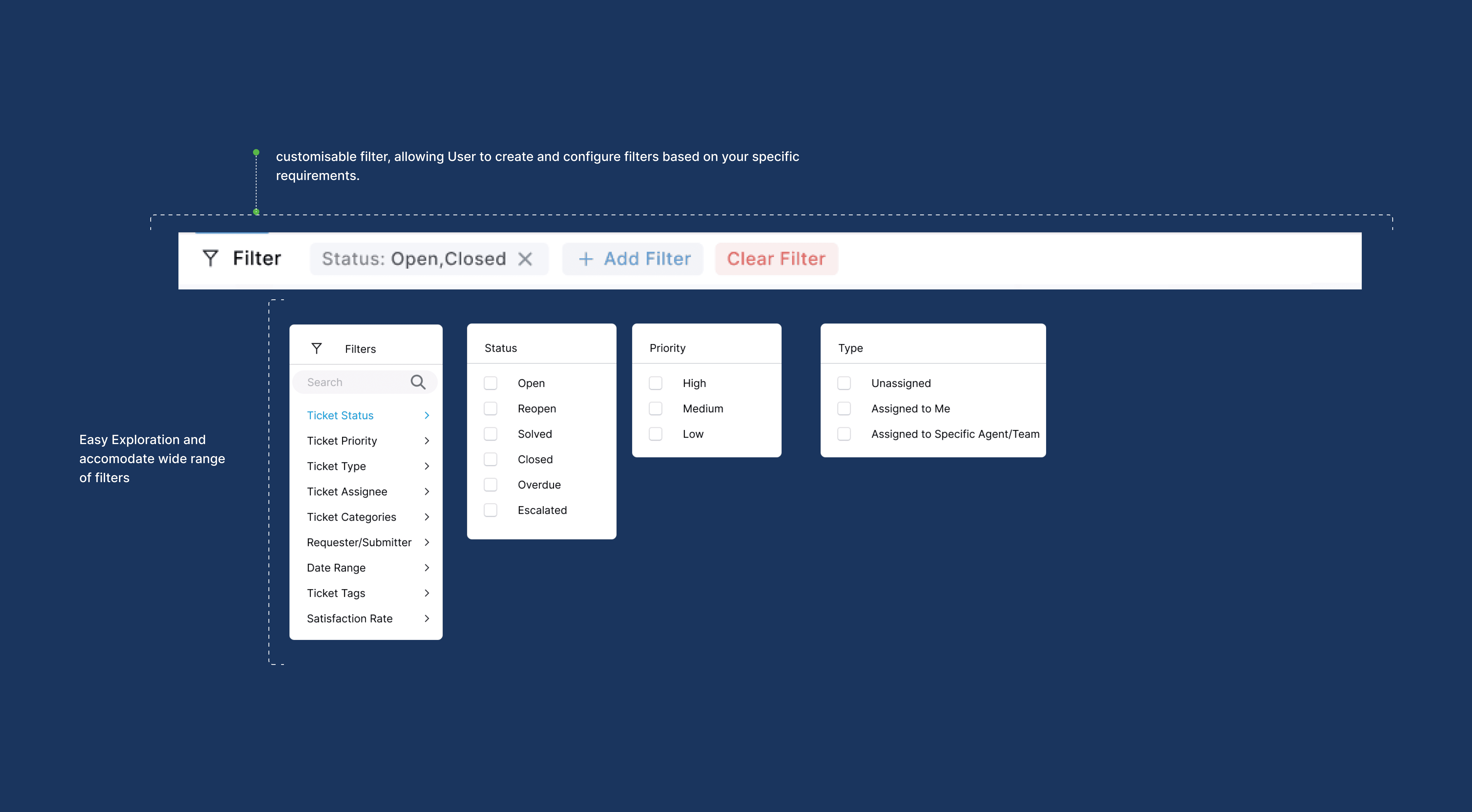Click the magnifier icon in Search box

pos(418,382)
